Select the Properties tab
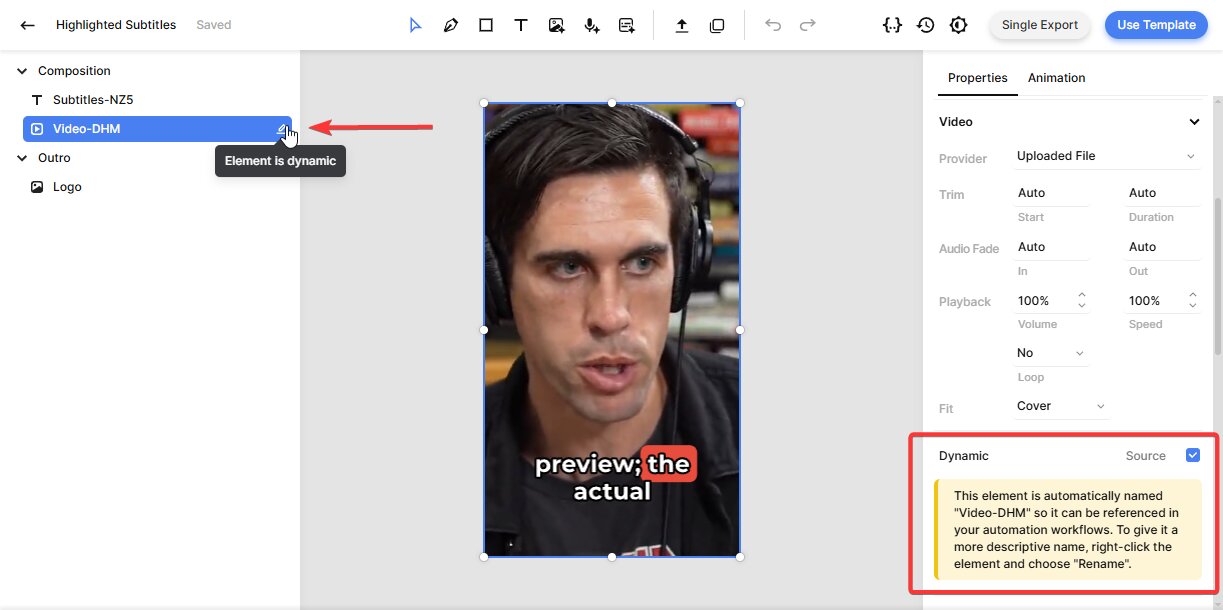 (x=977, y=78)
